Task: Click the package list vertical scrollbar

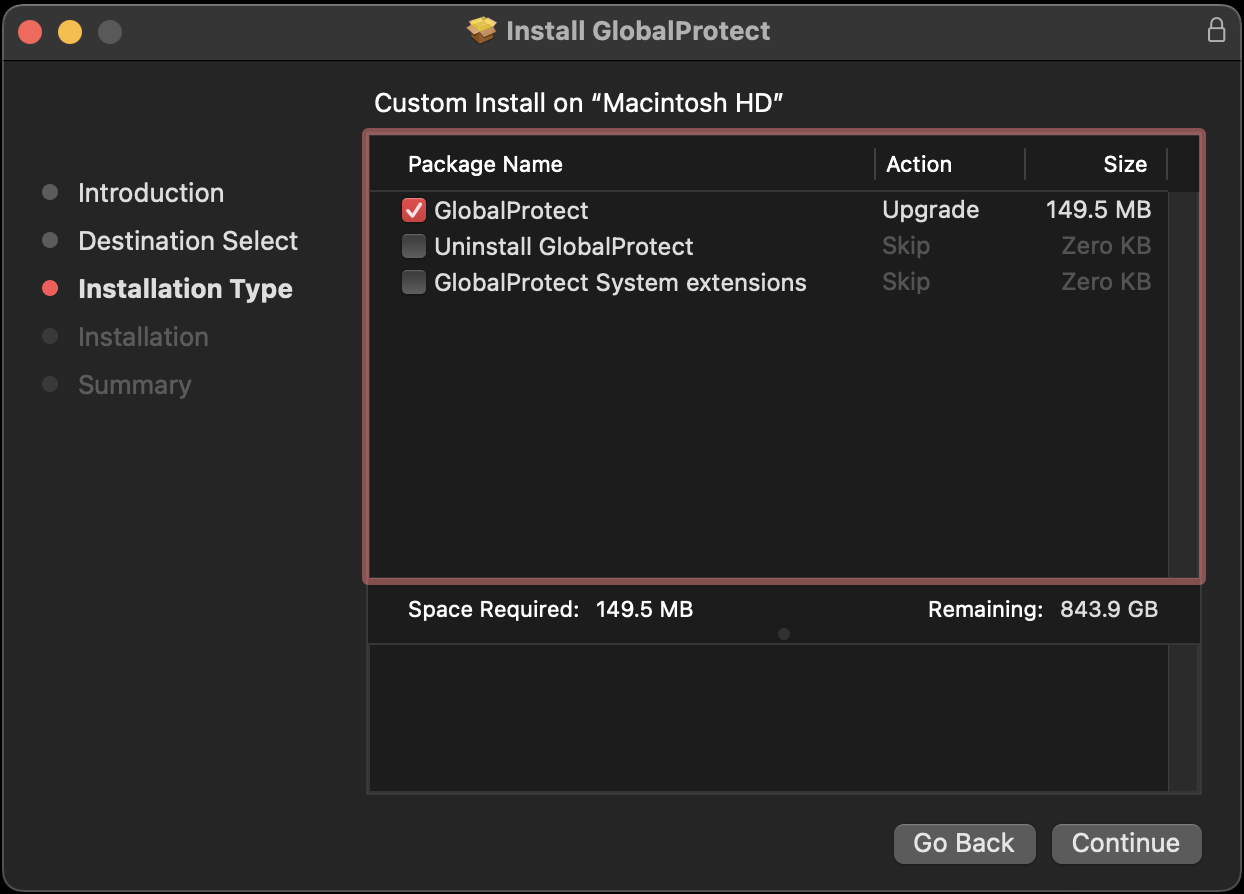Action: click(1183, 380)
